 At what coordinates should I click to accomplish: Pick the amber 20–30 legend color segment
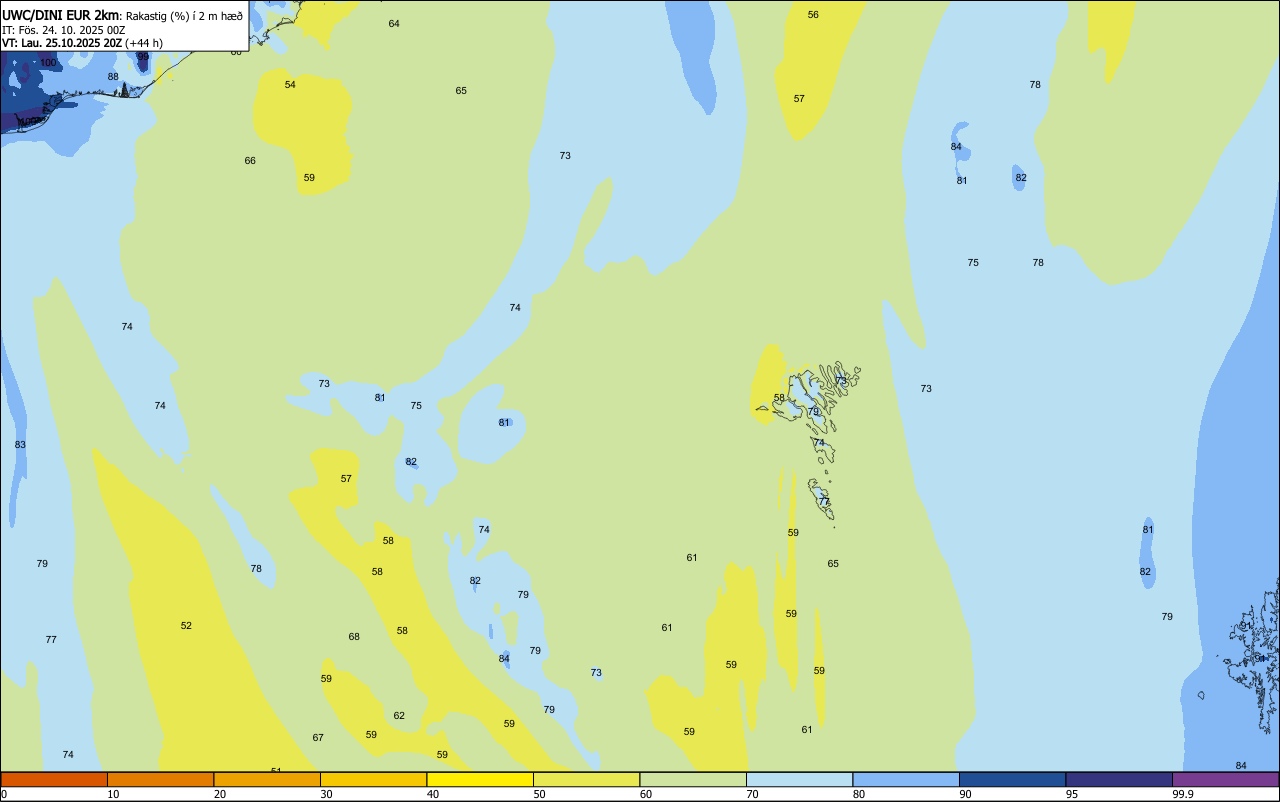(267, 779)
